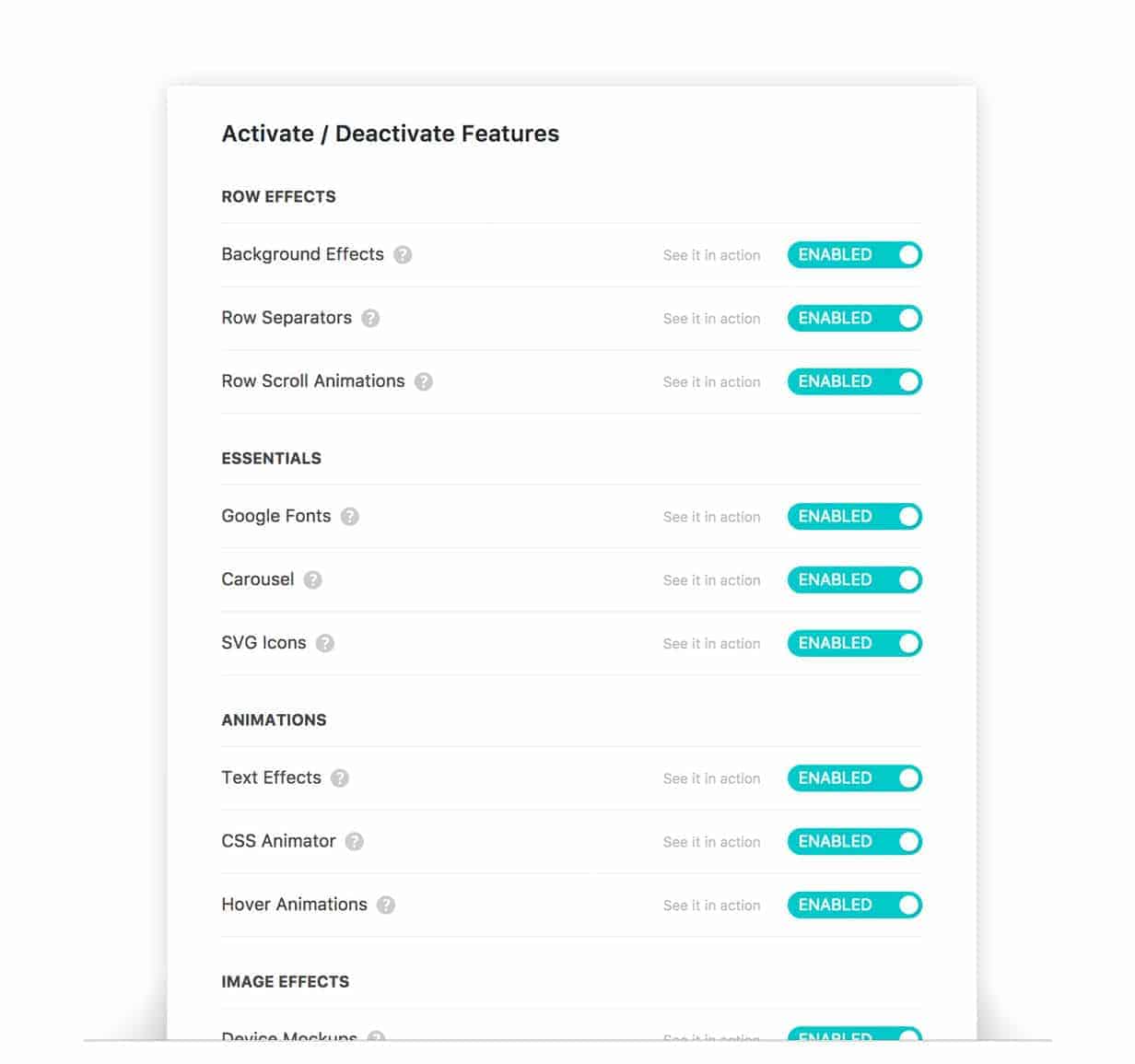Toggle Hover Animations enabled switch
Viewport: 1135px width, 1064px height.
point(855,905)
